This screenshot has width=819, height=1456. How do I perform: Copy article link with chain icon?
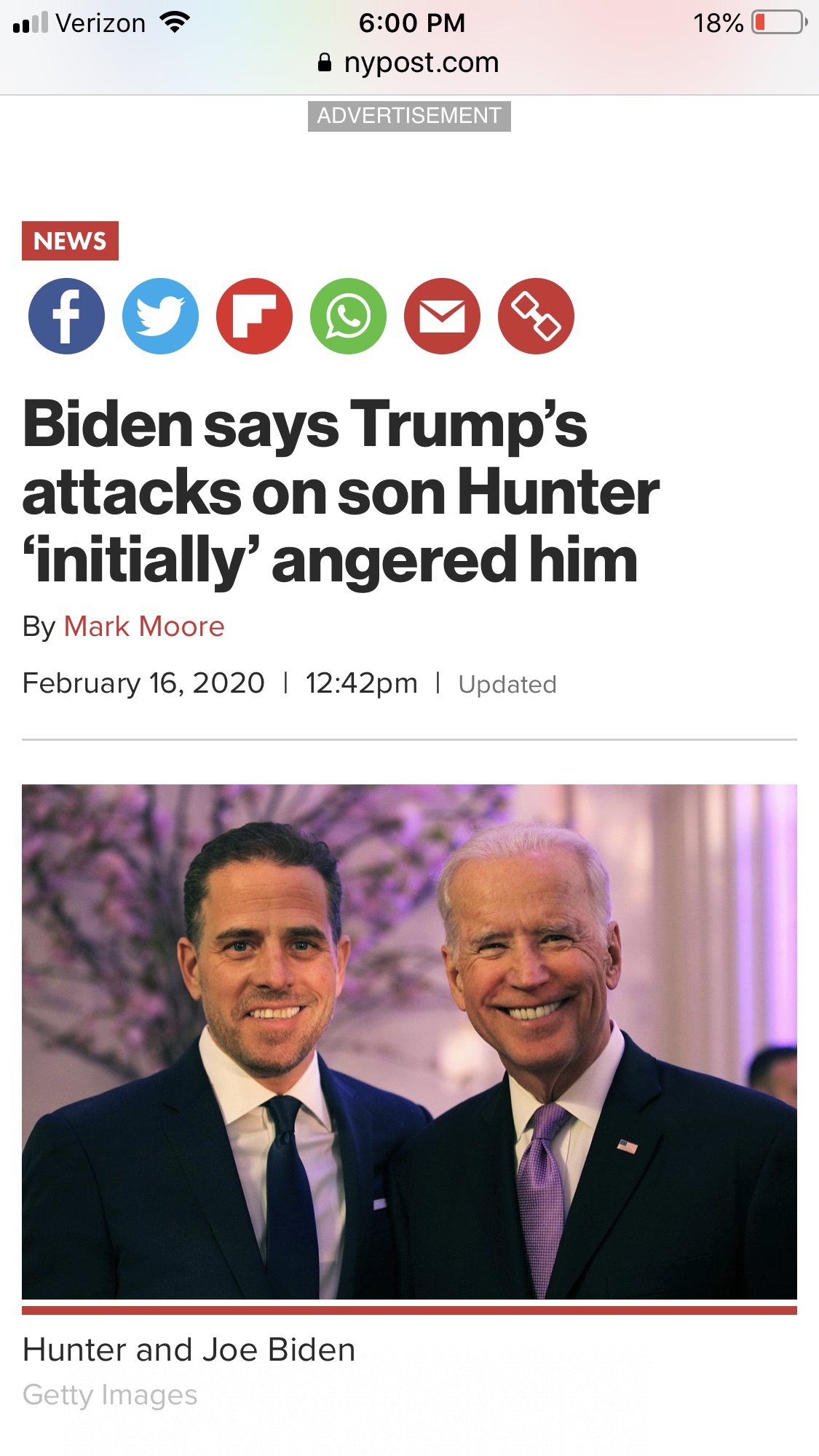(x=536, y=316)
